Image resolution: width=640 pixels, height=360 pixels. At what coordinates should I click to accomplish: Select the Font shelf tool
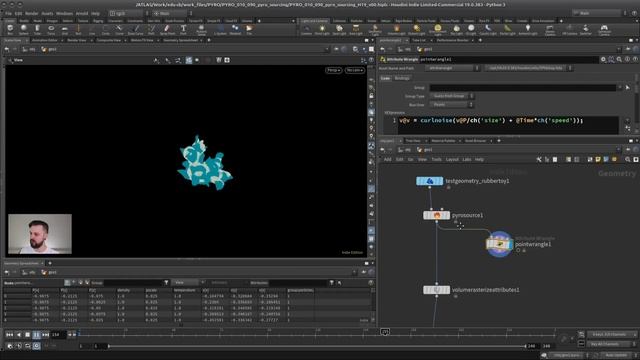(183, 29)
